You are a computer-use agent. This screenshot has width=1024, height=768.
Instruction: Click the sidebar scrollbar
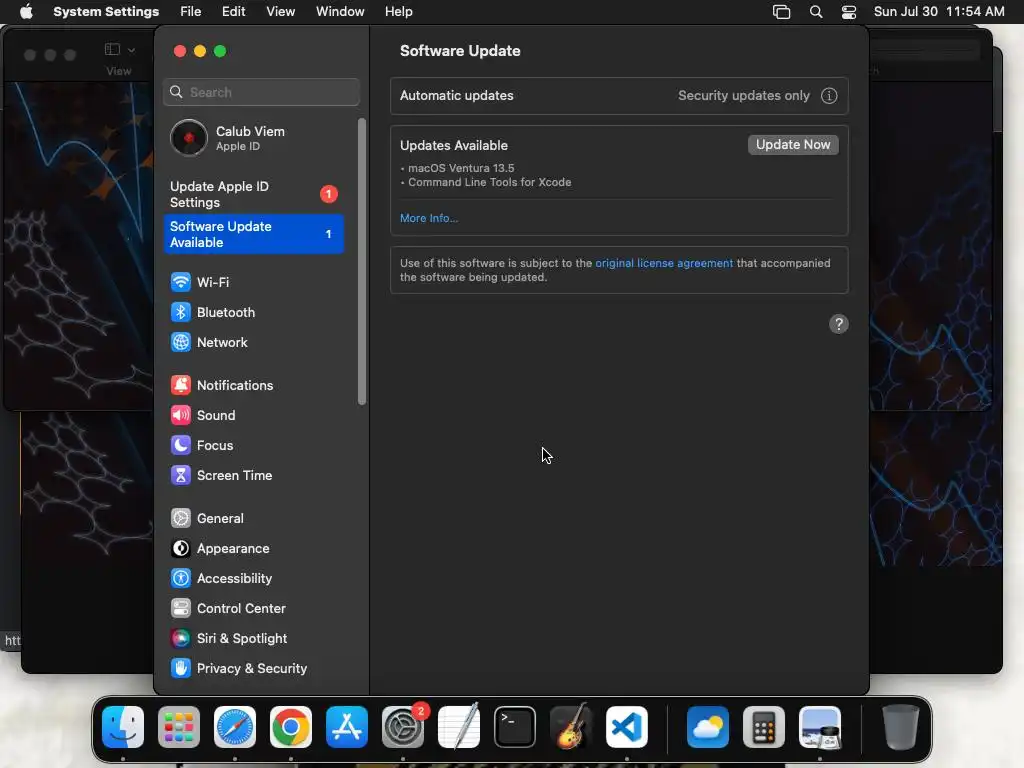click(362, 261)
